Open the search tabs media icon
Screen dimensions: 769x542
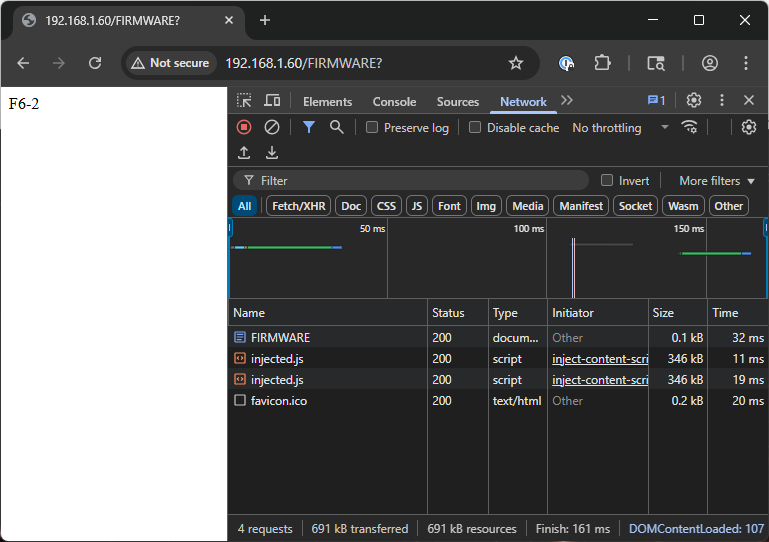pyautogui.click(x=656, y=63)
